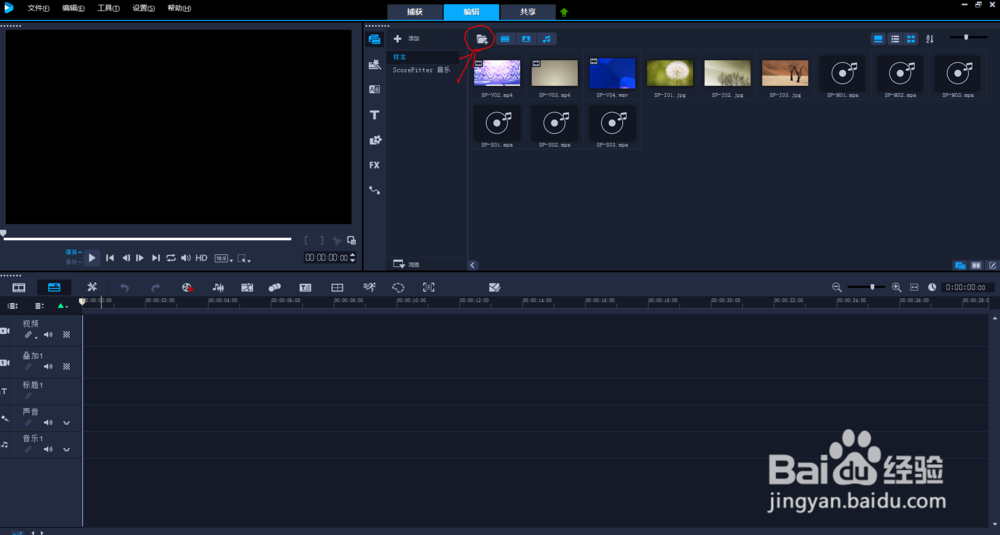Click the redo arrow
Screen dimensions: 1000x535
155,288
